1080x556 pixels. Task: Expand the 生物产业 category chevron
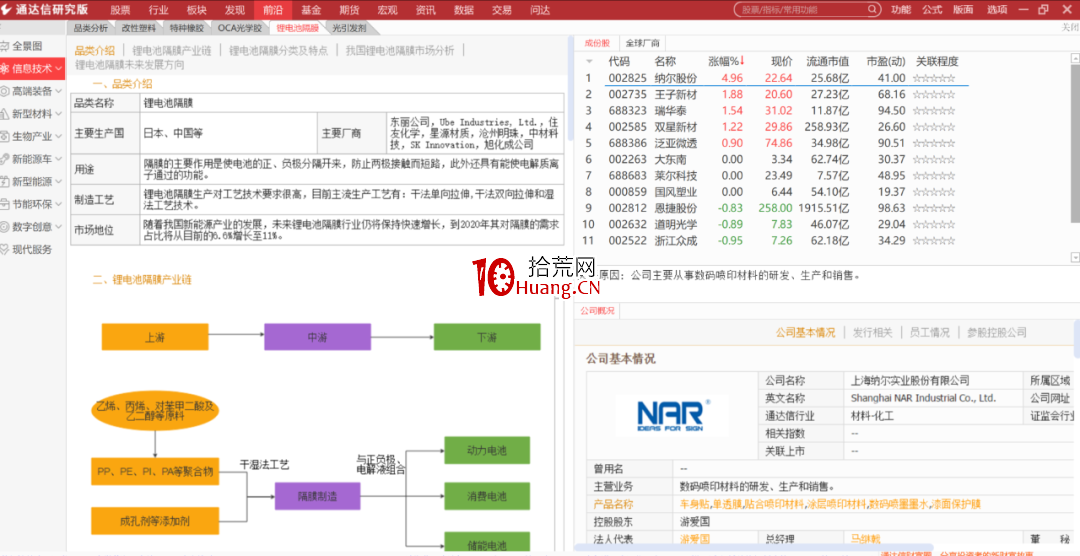(59, 136)
